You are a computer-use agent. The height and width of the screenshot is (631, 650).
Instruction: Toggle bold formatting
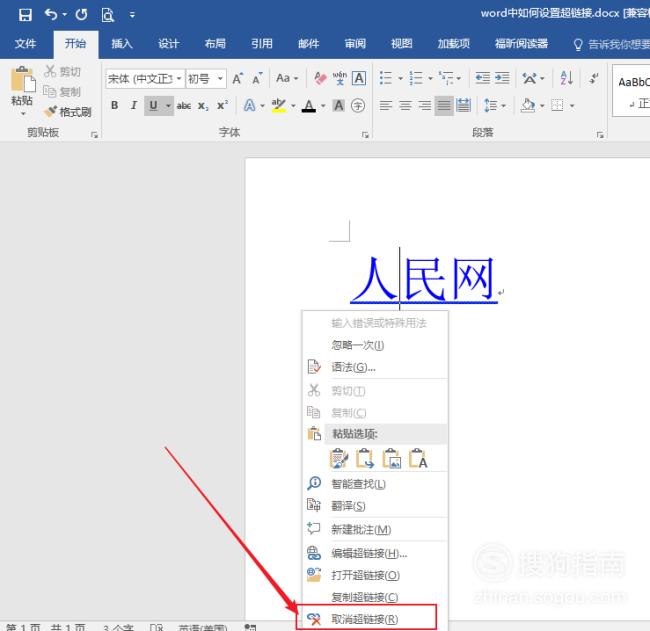point(115,106)
